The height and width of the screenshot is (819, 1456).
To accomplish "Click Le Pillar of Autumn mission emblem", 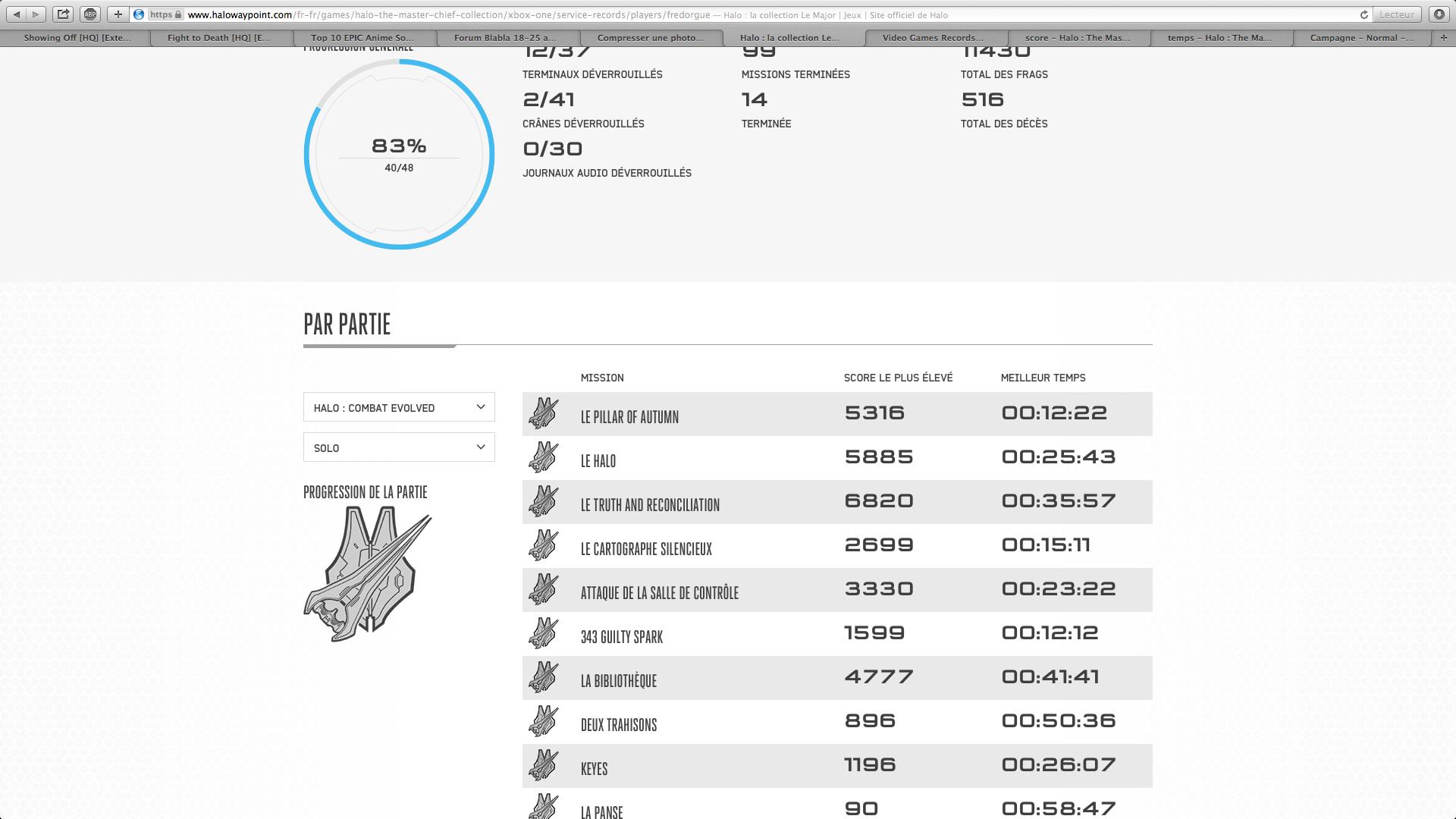I will point(543,414).
